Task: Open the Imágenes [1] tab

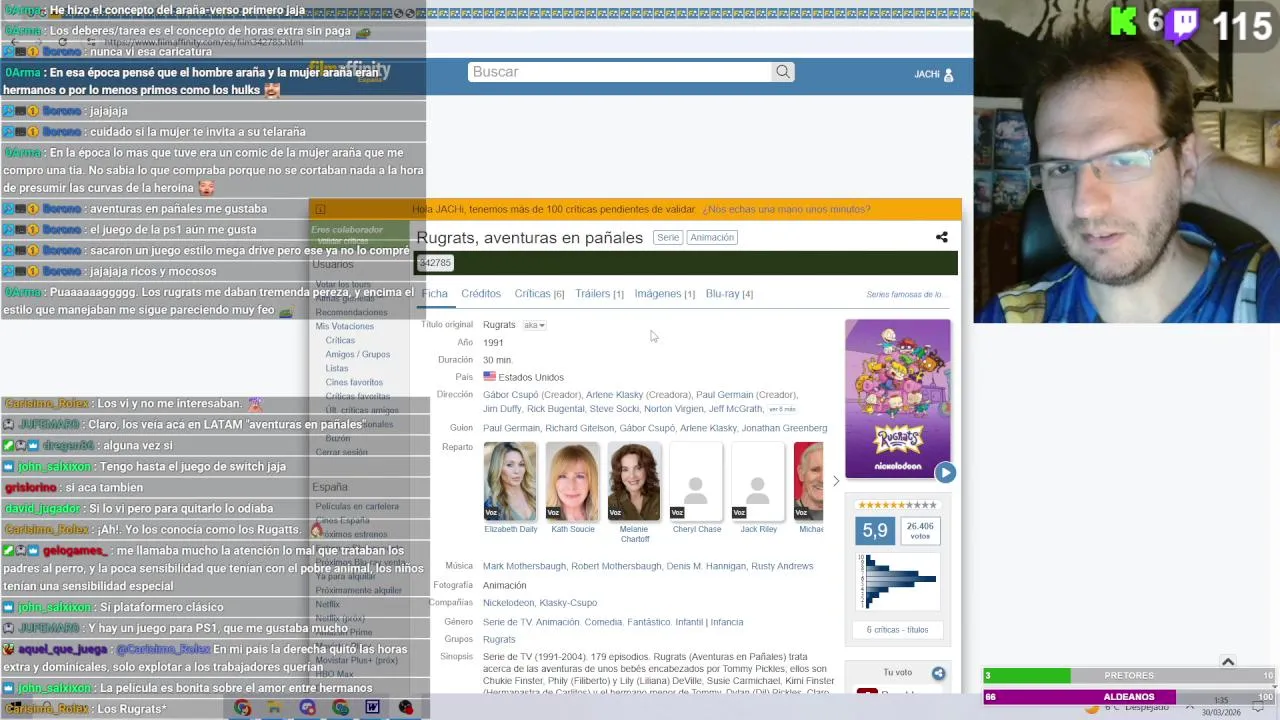Action: click(664, 294)
